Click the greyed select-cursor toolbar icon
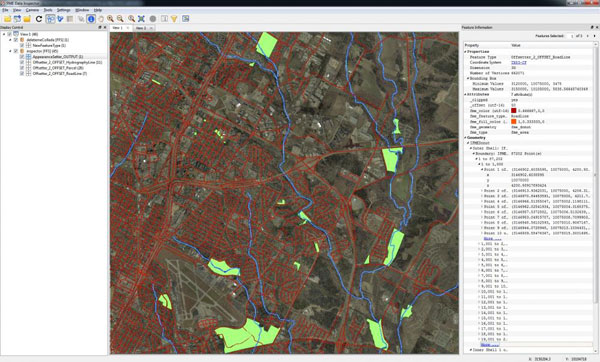 [81, 19]
